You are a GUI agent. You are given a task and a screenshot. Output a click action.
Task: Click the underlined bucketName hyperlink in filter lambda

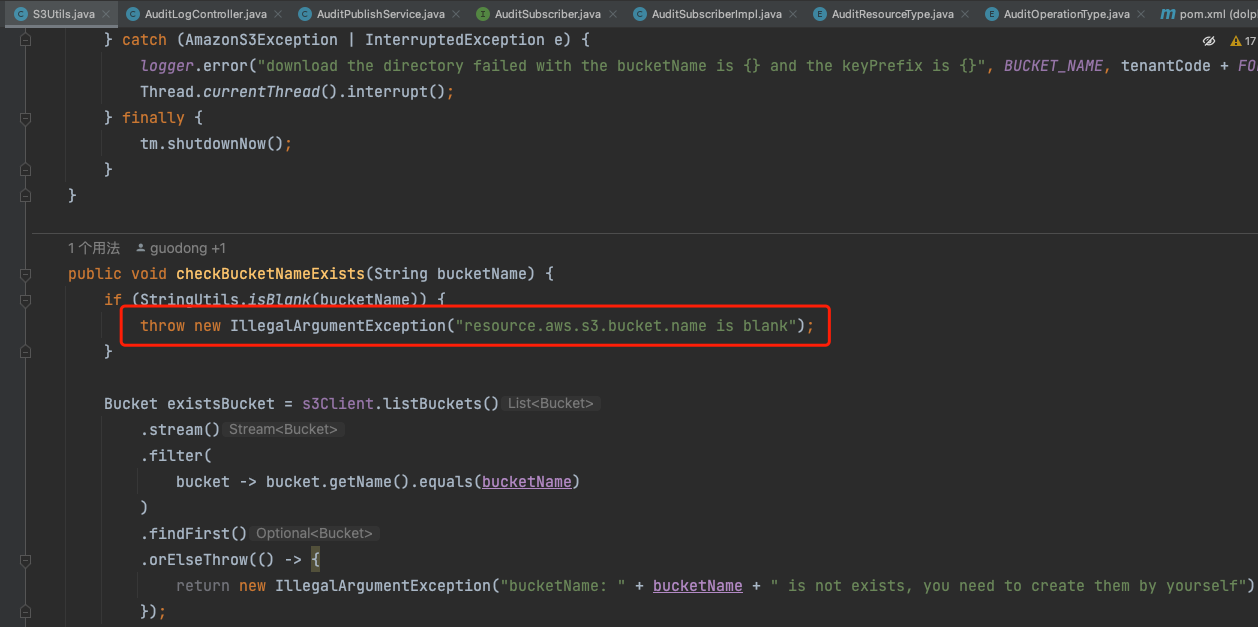[526, 481]
